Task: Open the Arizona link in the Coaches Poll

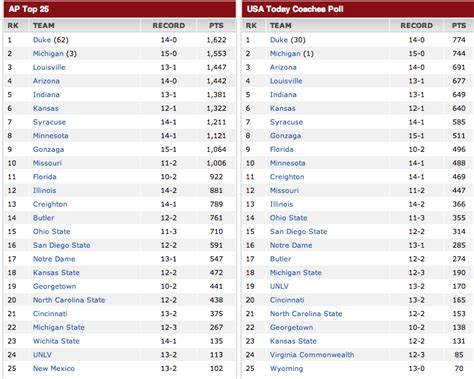Action: (x=283, y=67)
